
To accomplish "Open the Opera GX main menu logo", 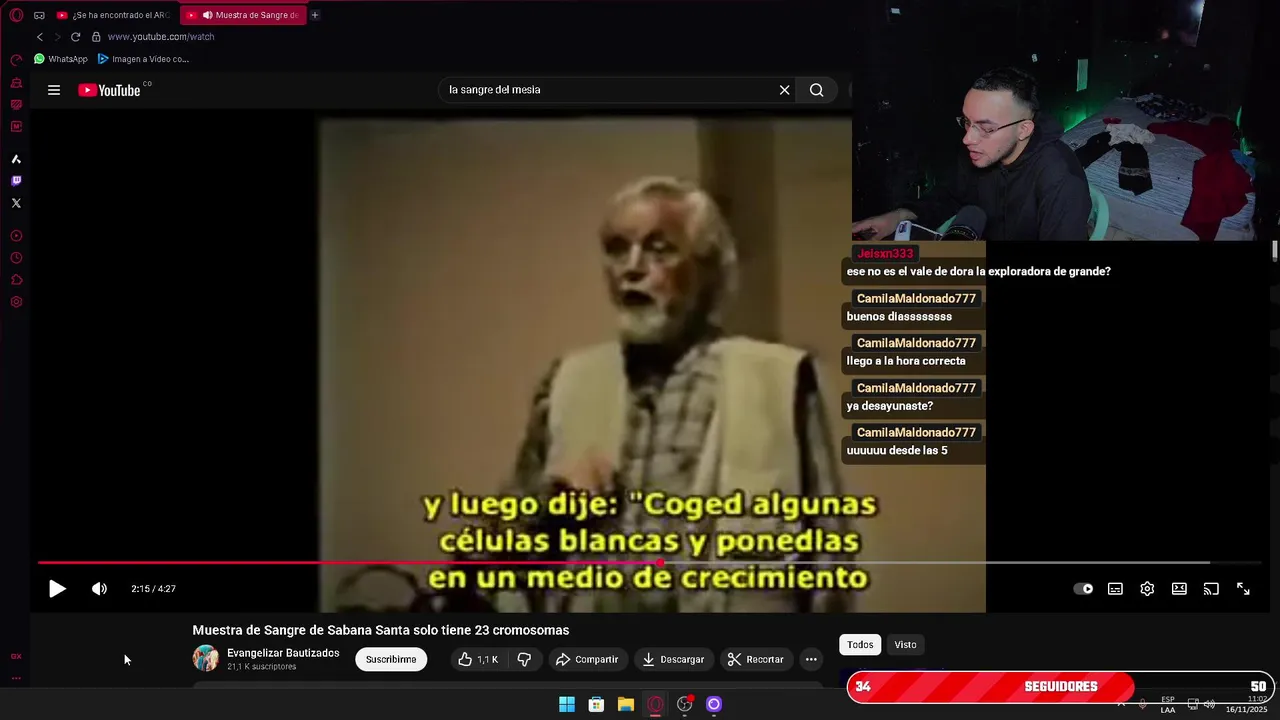I will tap(16, 15).
